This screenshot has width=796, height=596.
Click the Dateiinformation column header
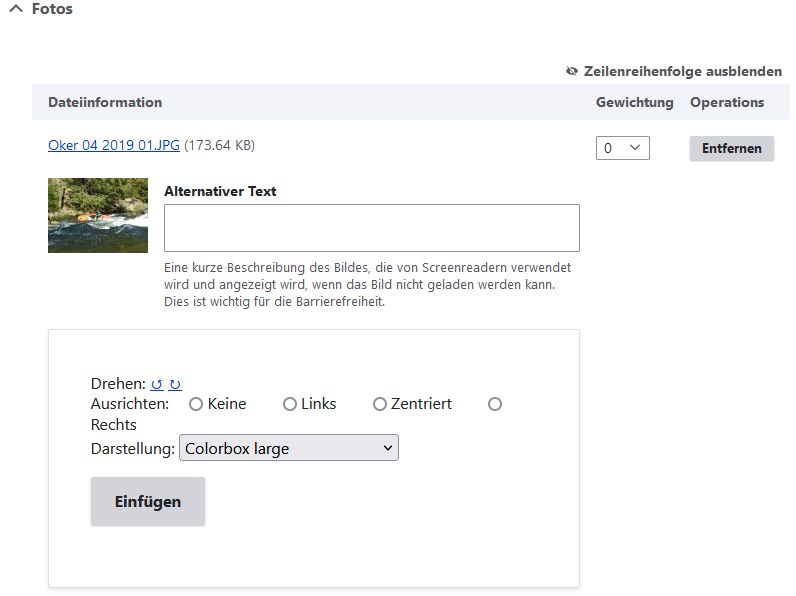pos(105,102)
